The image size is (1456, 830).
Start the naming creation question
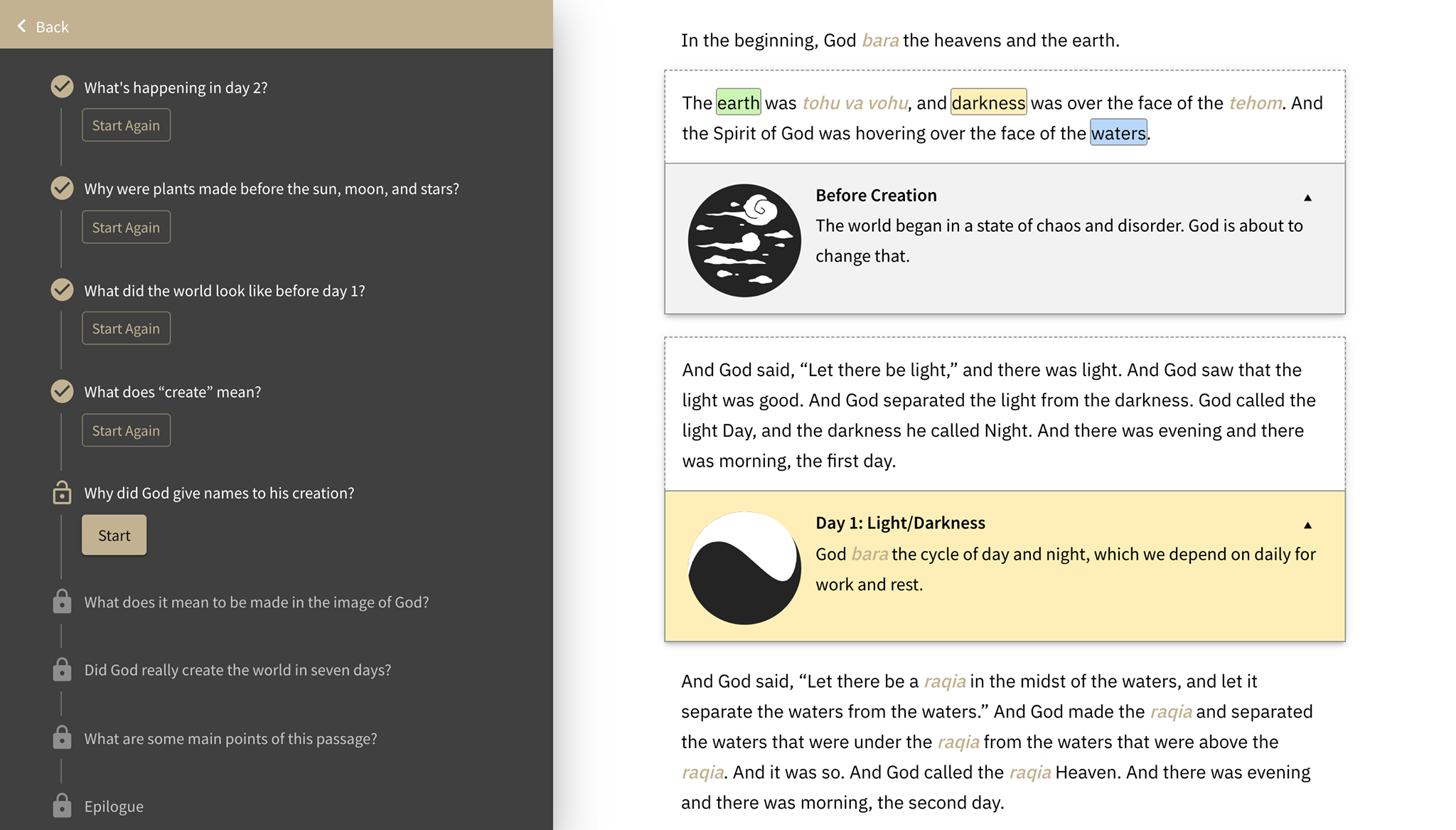pyautogui.click(x=114, y=535)
